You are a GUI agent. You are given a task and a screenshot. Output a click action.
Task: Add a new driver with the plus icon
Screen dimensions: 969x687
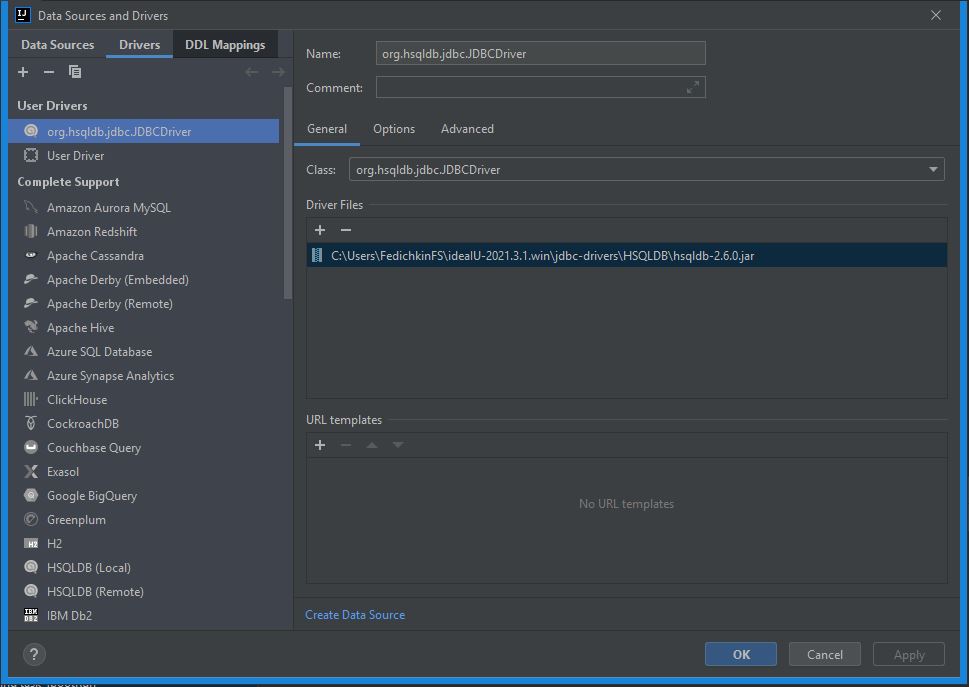(x=23, y=72)
